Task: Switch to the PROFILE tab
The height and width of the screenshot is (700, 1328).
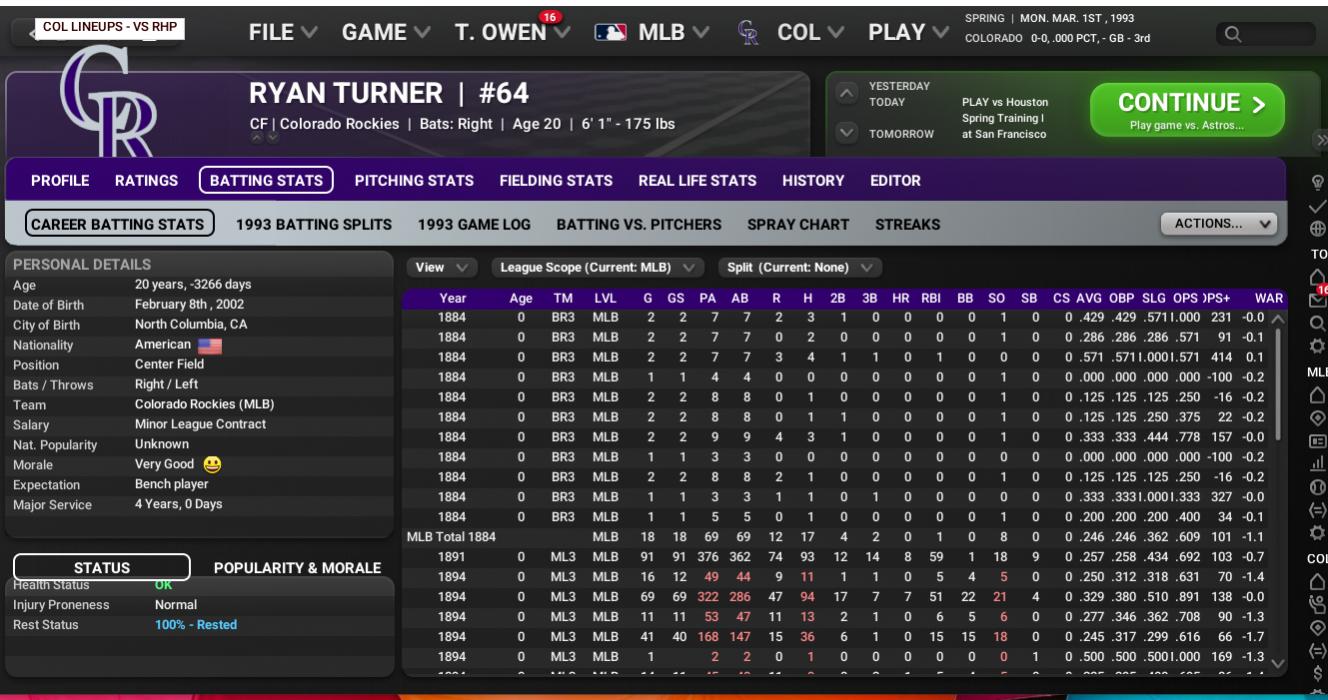Action: tap(60, 181)
